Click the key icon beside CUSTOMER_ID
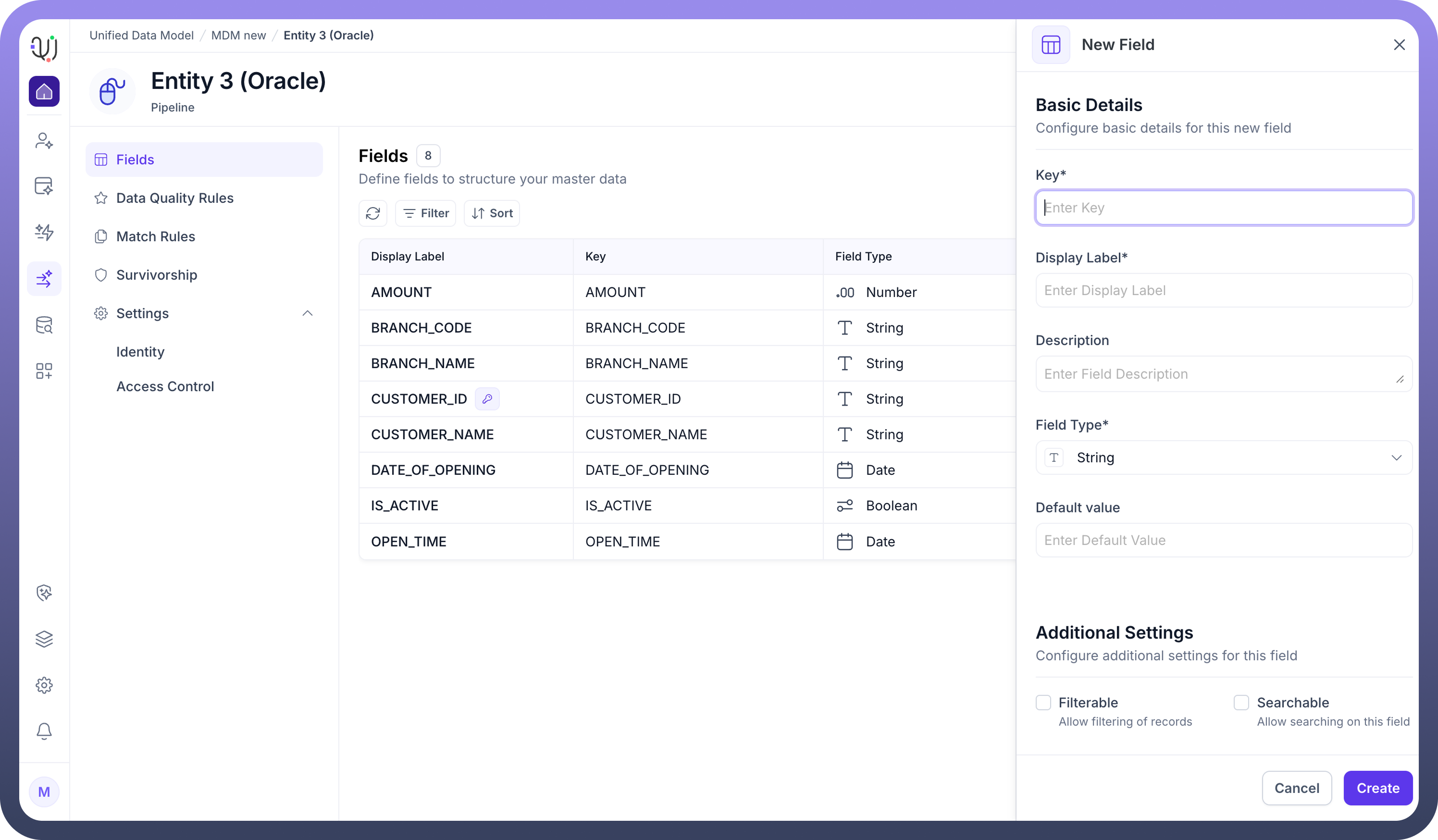The width and height of the screenshot is (1438, 840). click(x=487, y=399)
